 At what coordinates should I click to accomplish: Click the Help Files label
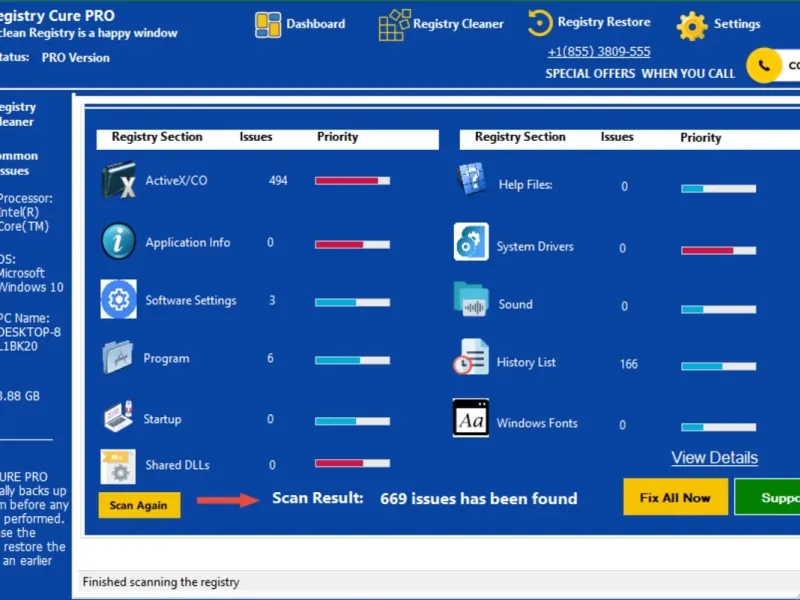526,185
